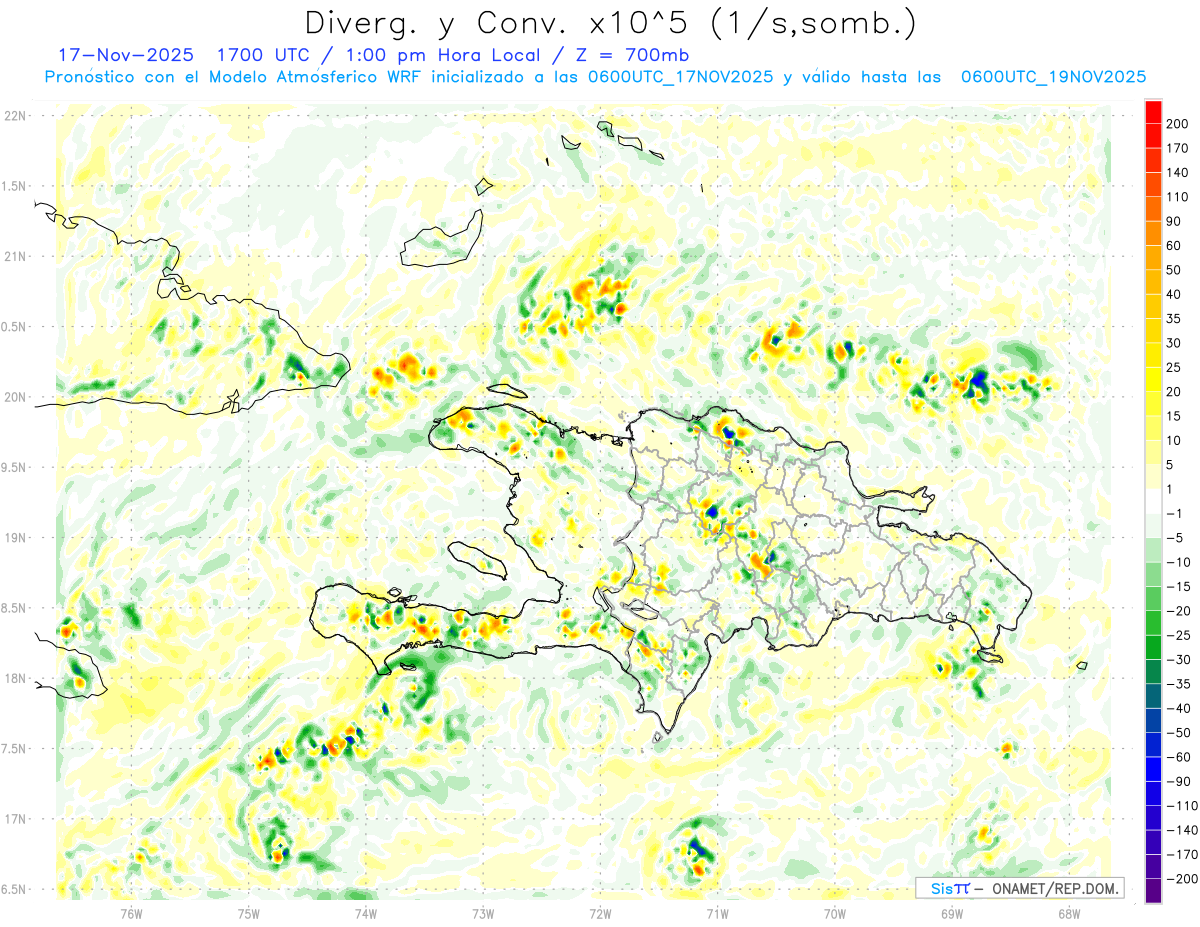Click the color bar value -25
This screenshot has height=927, width=1200.
point(1180,636)
